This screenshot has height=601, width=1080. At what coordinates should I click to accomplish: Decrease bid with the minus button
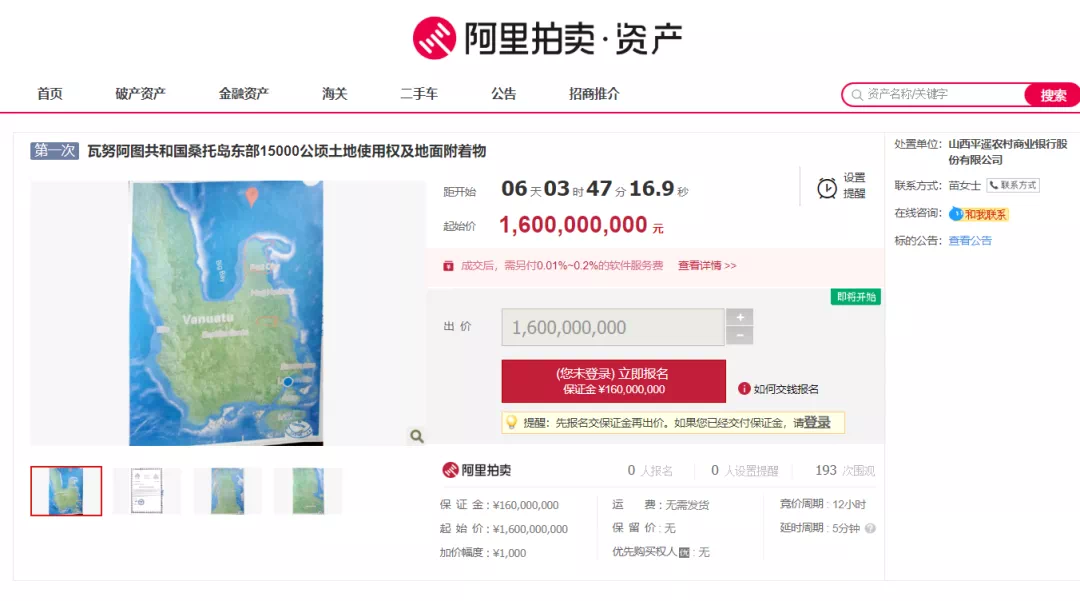tap(740, 335)
